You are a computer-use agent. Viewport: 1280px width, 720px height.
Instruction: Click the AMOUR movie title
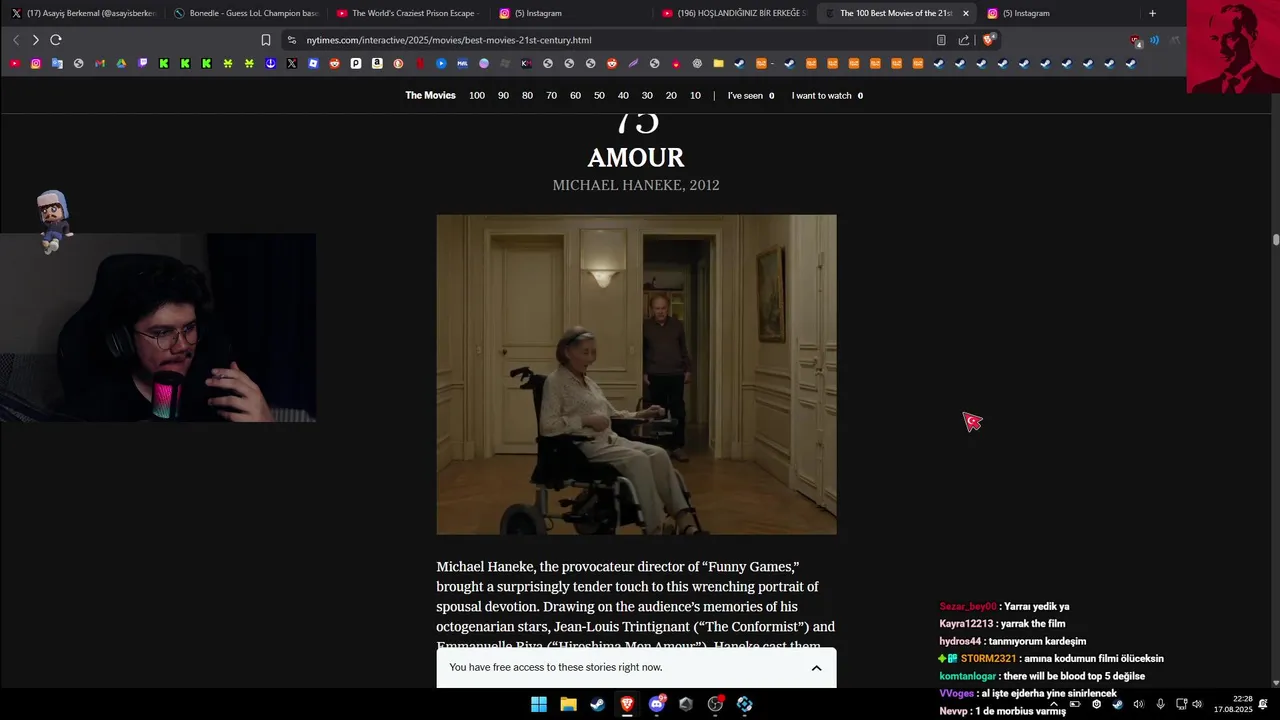point(636,158)
